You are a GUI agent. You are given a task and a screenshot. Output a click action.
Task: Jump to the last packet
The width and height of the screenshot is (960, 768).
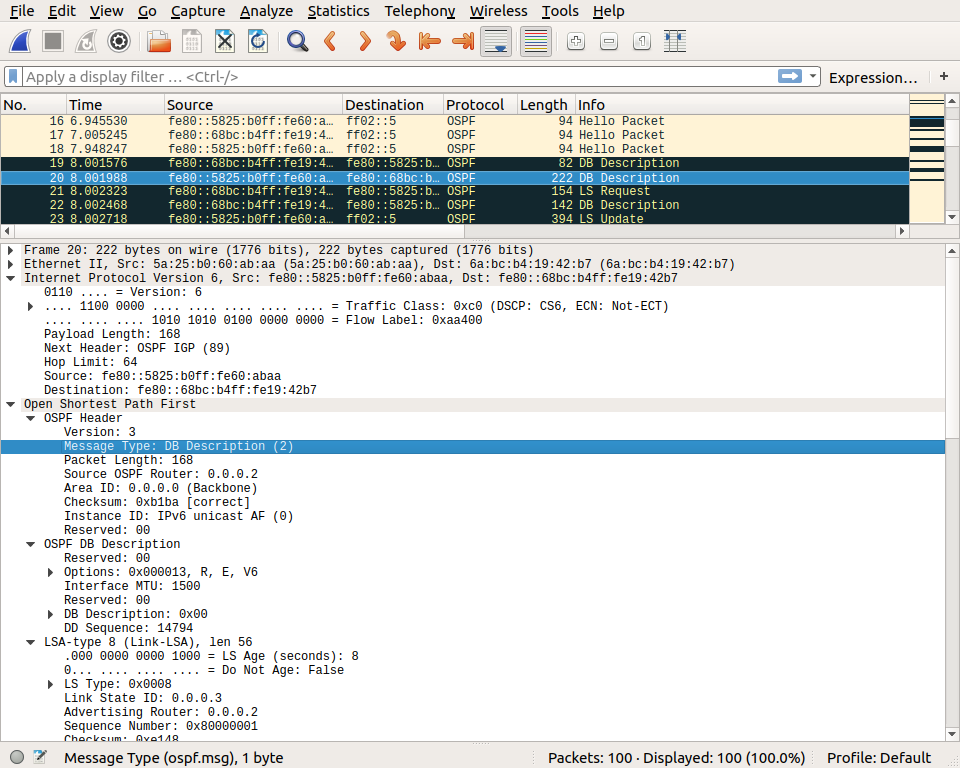click(463, 42)
